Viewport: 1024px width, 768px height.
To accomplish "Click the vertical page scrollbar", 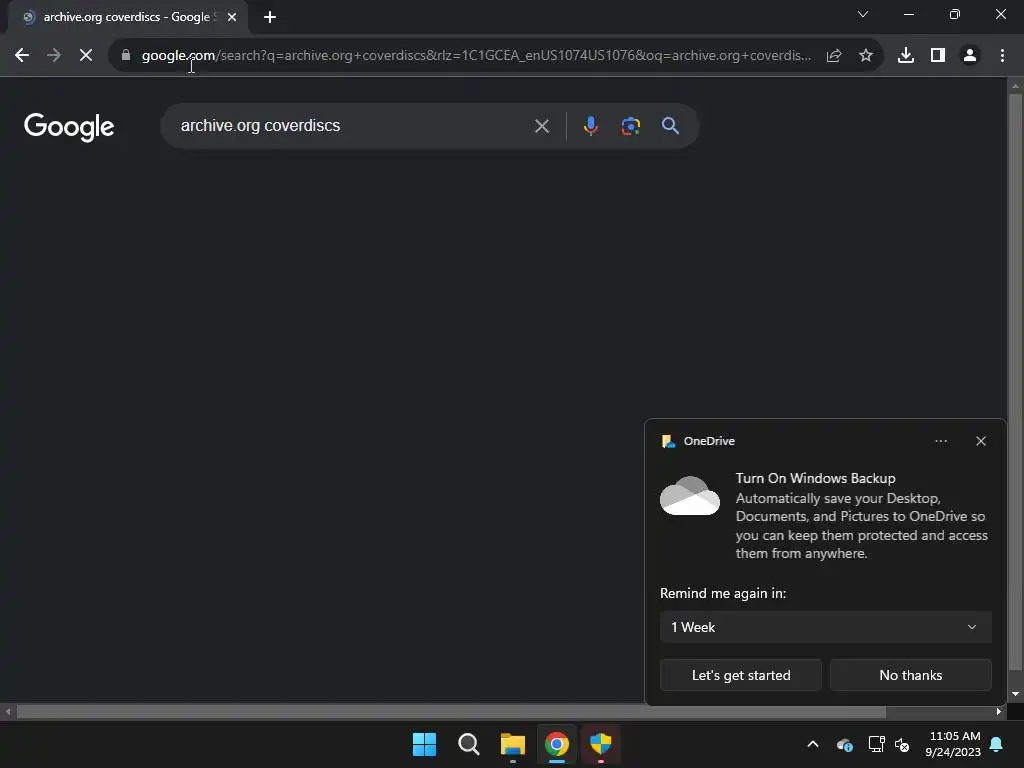I will coord(1015,382).
